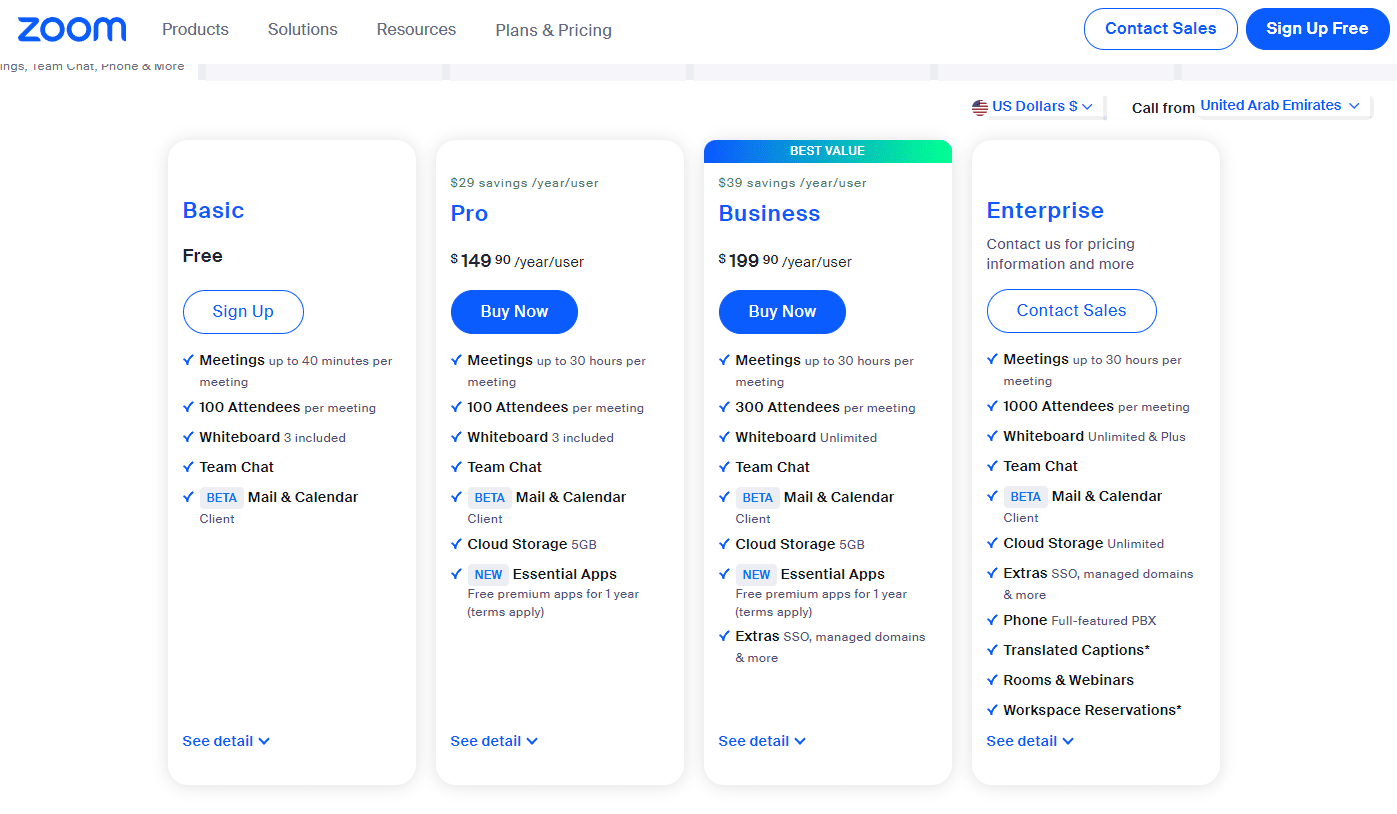Click Contact us for pricing information text
1397x814 pixels.
coord(1060,254)
